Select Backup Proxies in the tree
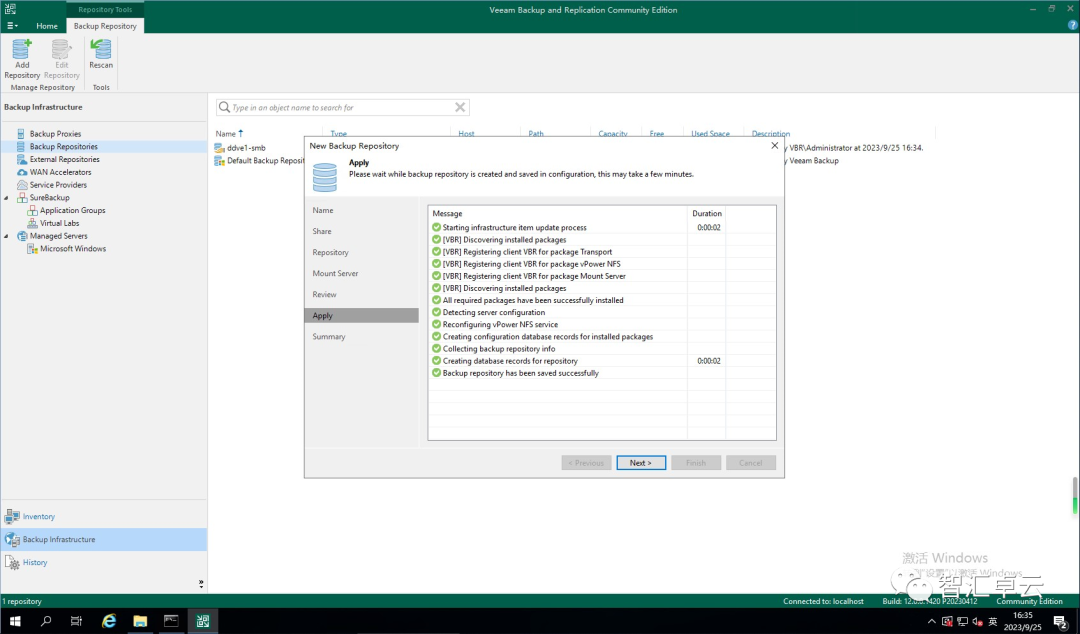Image resolution: width=1080 pixels, height=634 pixels. pos(55,134)
